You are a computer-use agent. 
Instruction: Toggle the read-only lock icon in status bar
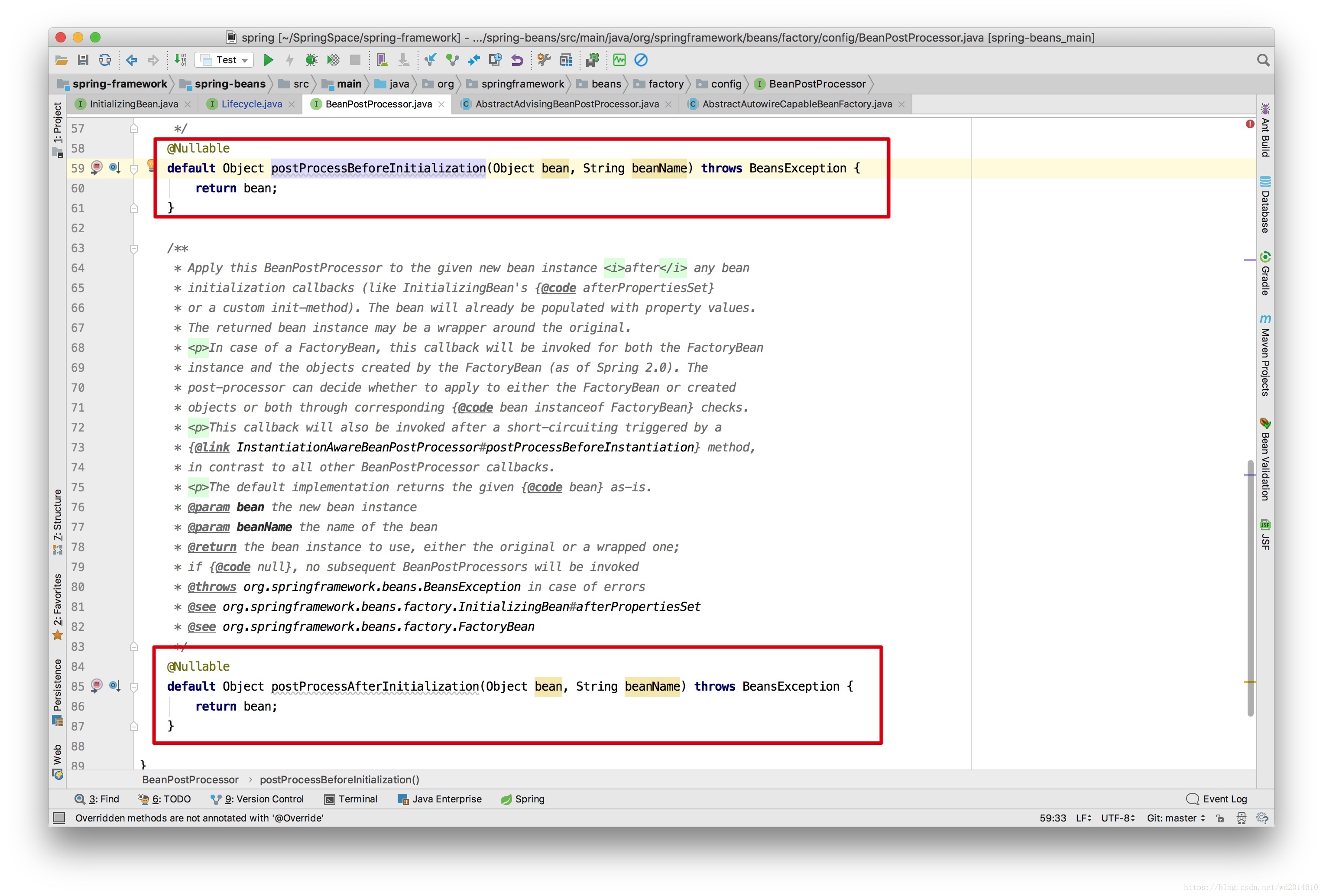pos(1219,818)
